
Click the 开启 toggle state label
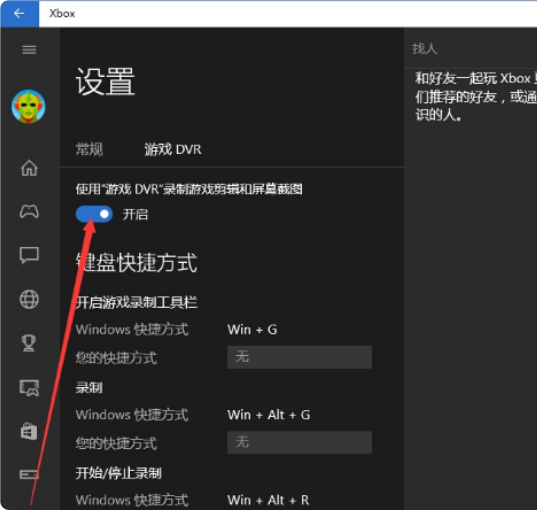coord(135,215)
